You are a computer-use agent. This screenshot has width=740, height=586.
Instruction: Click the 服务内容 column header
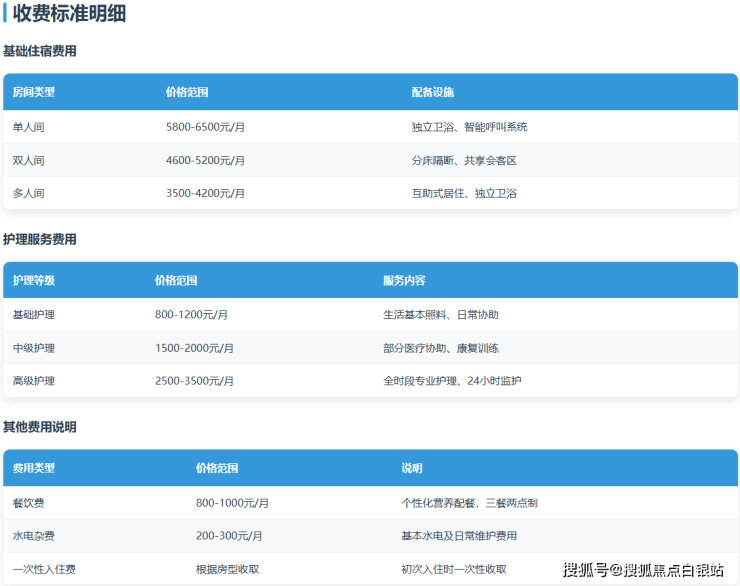404,281
